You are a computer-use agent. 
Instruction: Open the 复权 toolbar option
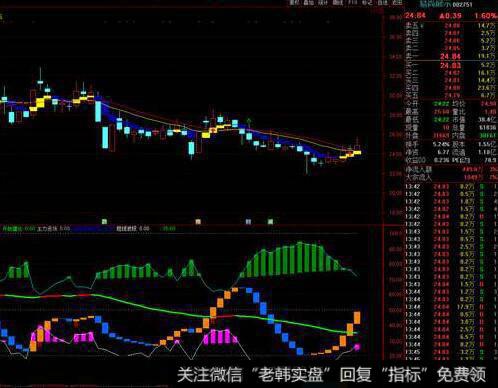(294, 3)
